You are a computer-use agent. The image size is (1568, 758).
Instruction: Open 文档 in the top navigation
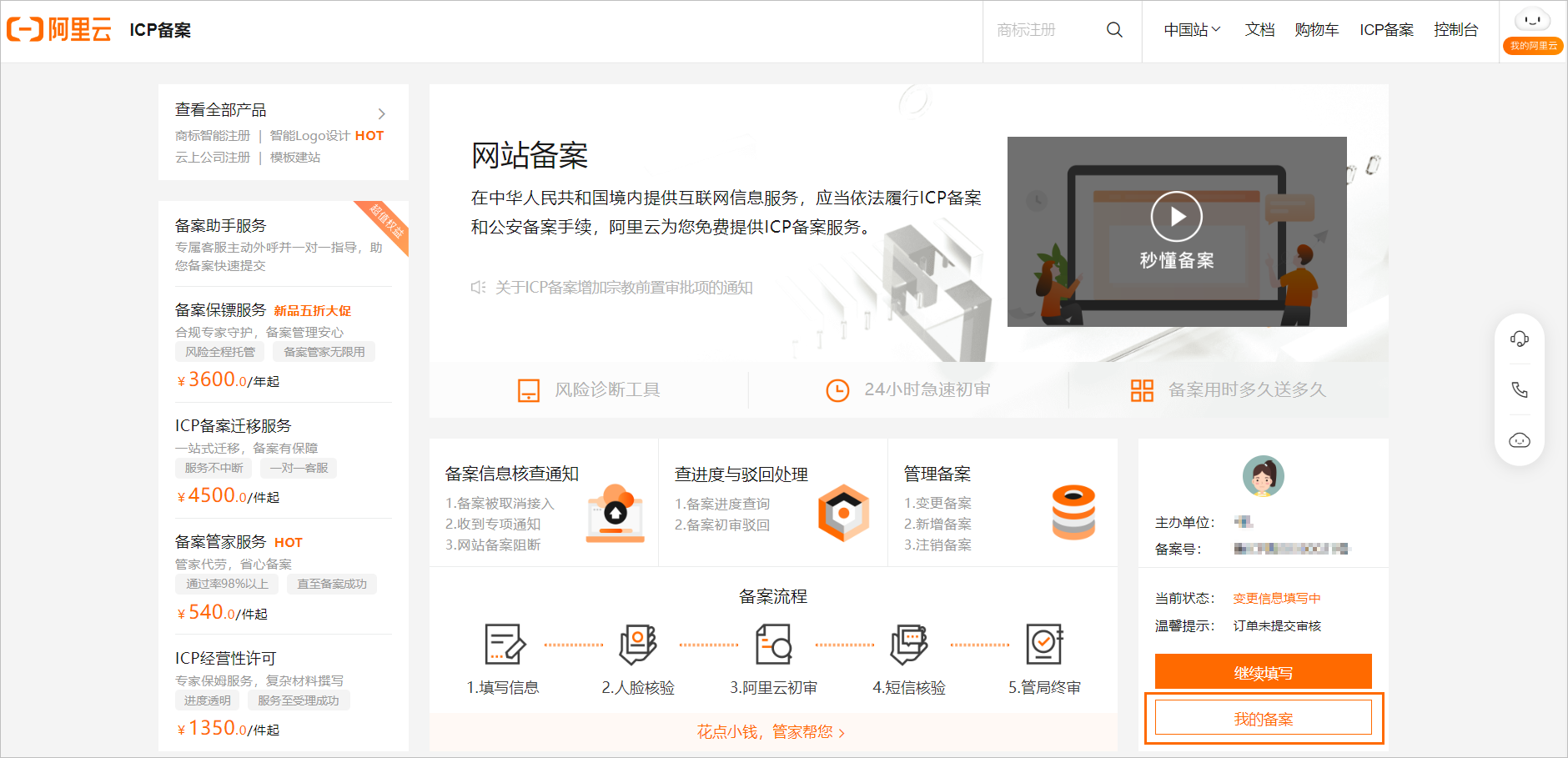[x=1259, y=29]
